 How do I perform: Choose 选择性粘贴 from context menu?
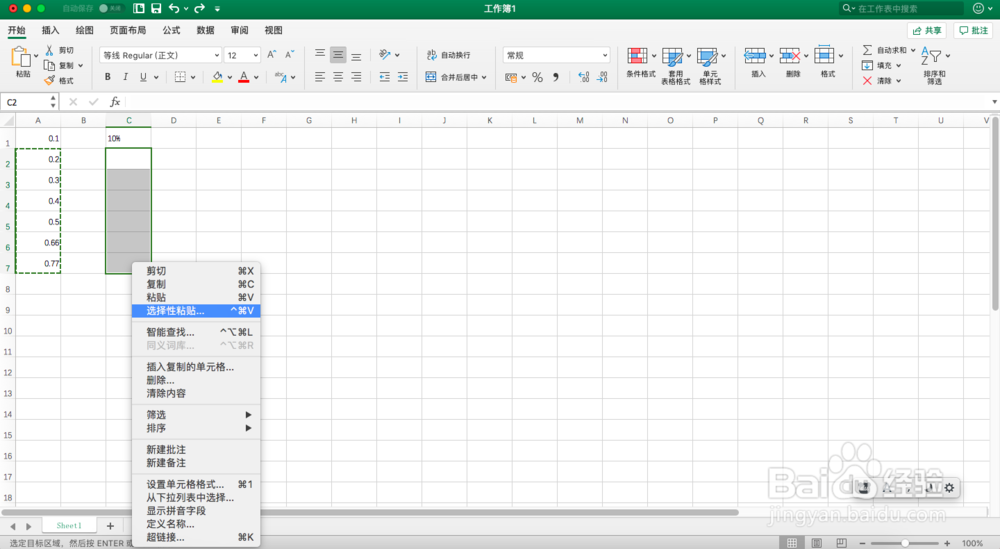196,311
